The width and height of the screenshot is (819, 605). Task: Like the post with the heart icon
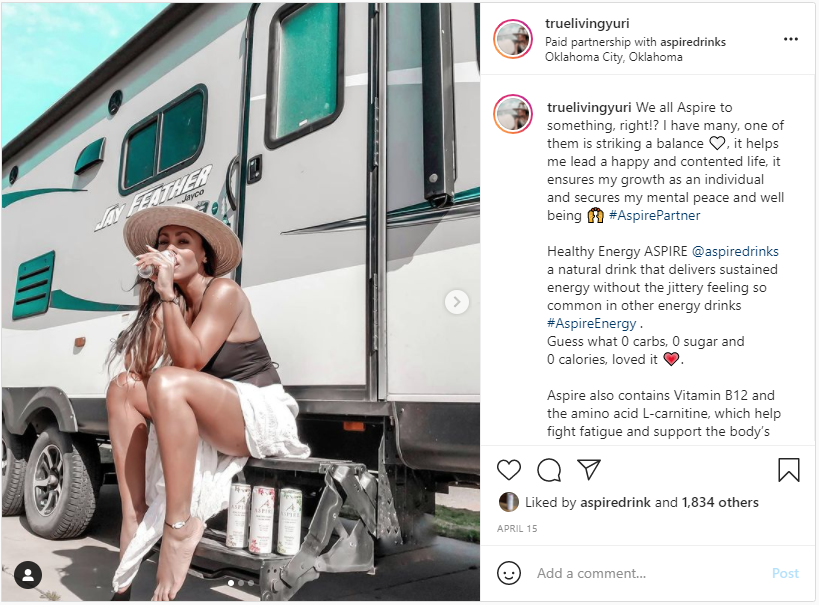(x=509, y=469)
